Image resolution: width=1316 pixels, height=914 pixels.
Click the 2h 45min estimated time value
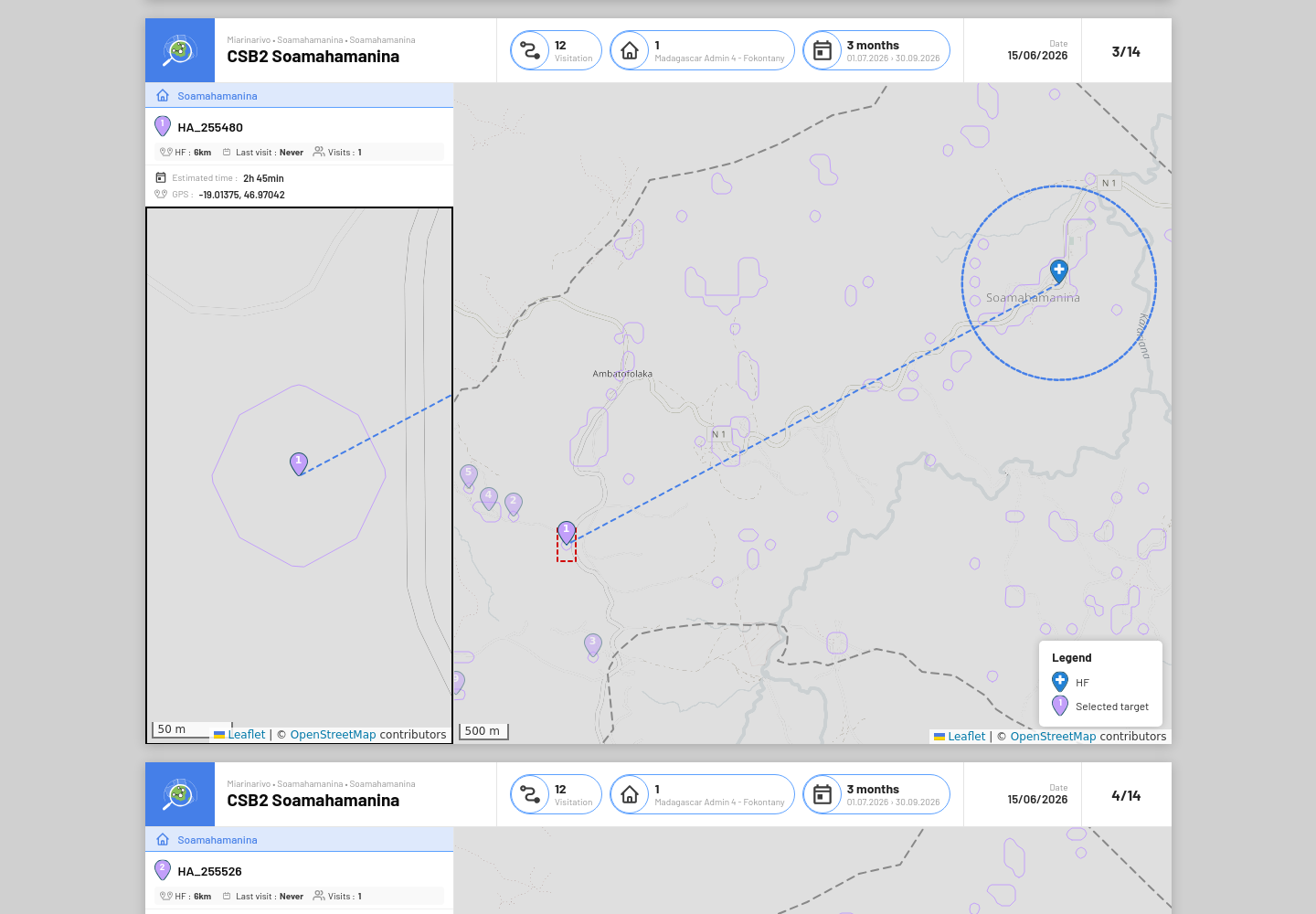pos(263,178)
